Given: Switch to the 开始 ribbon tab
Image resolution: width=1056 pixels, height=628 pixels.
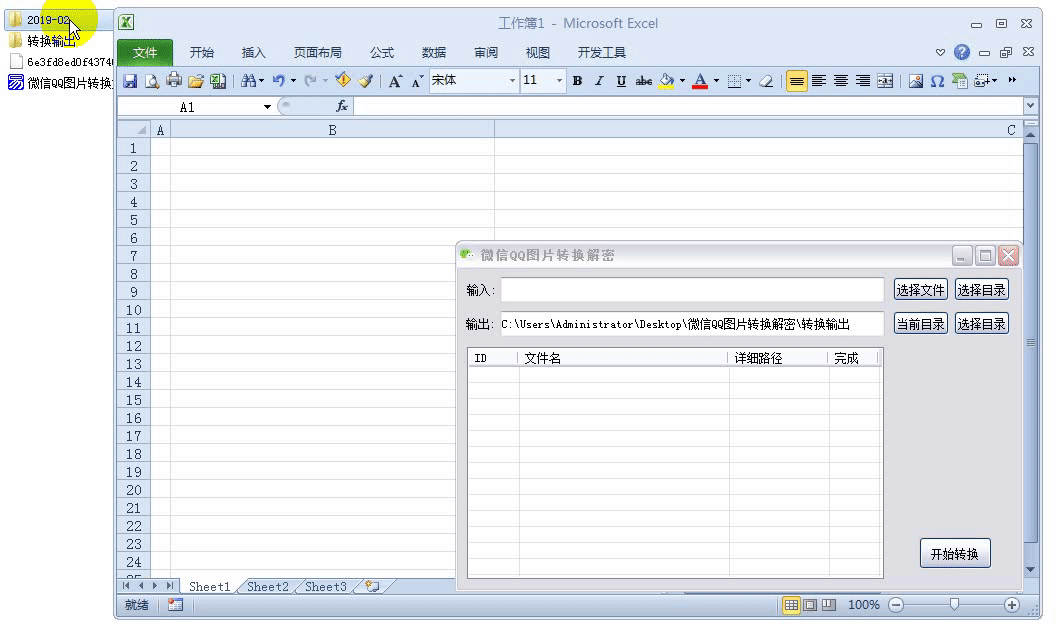Looking at the screenshot, I should click(201, 53).
